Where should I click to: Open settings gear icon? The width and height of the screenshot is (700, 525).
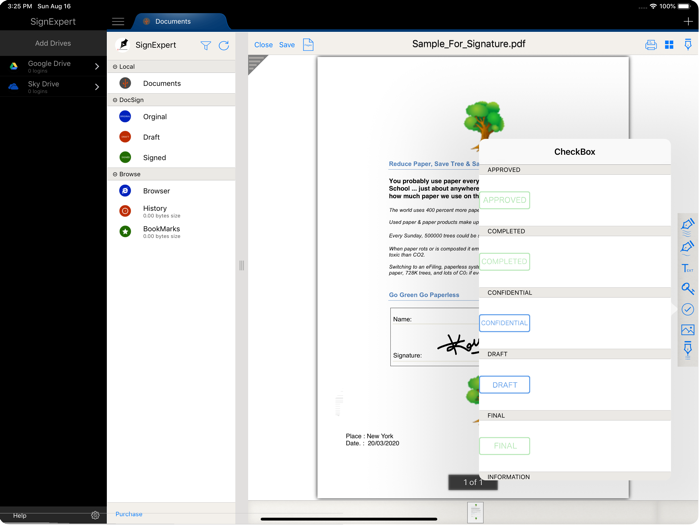[95, 515]
